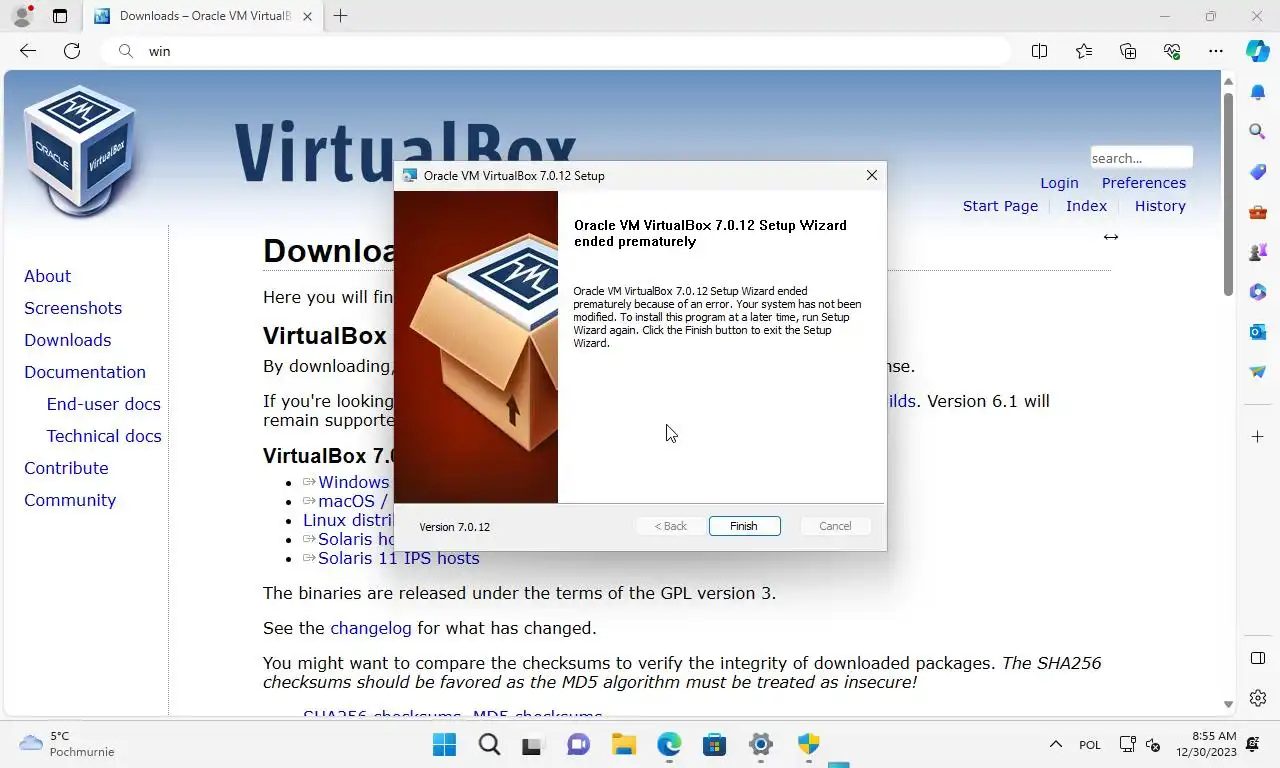
Task: Show hidden system tray icons
Action: point(1055,745)
